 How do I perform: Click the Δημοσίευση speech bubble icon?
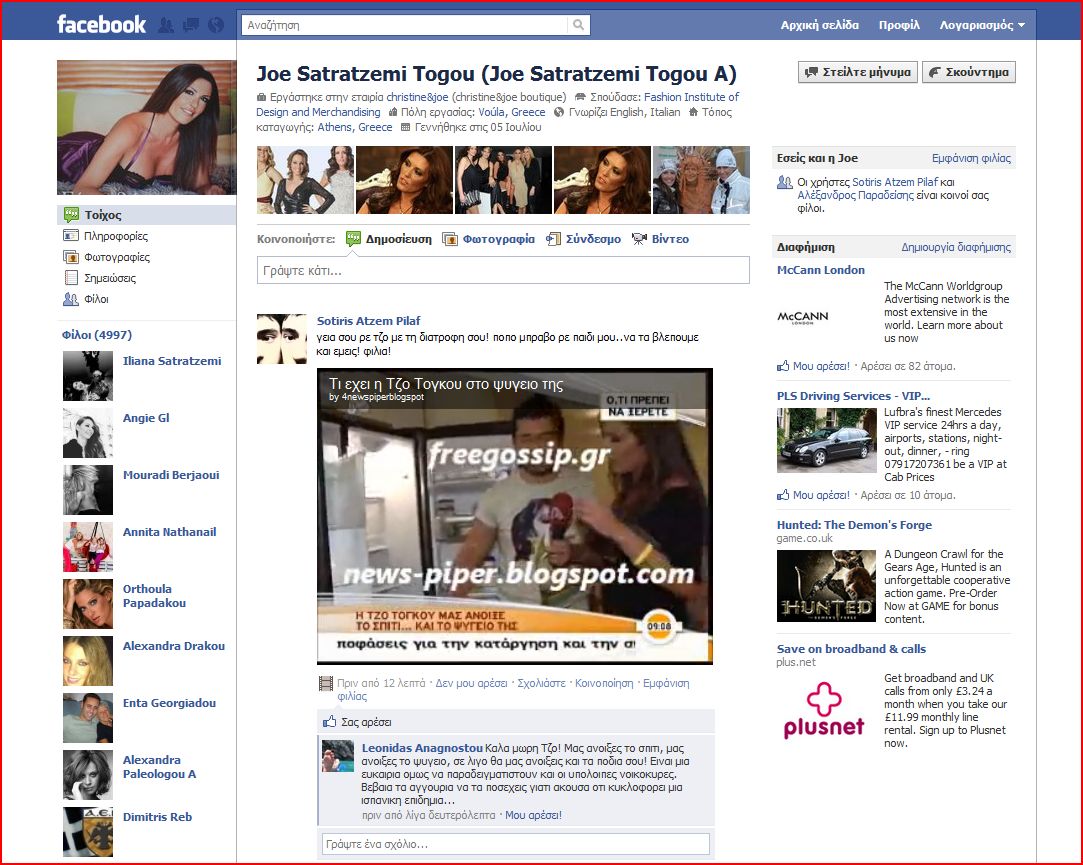pyautogui.click(x=353, y=239)
